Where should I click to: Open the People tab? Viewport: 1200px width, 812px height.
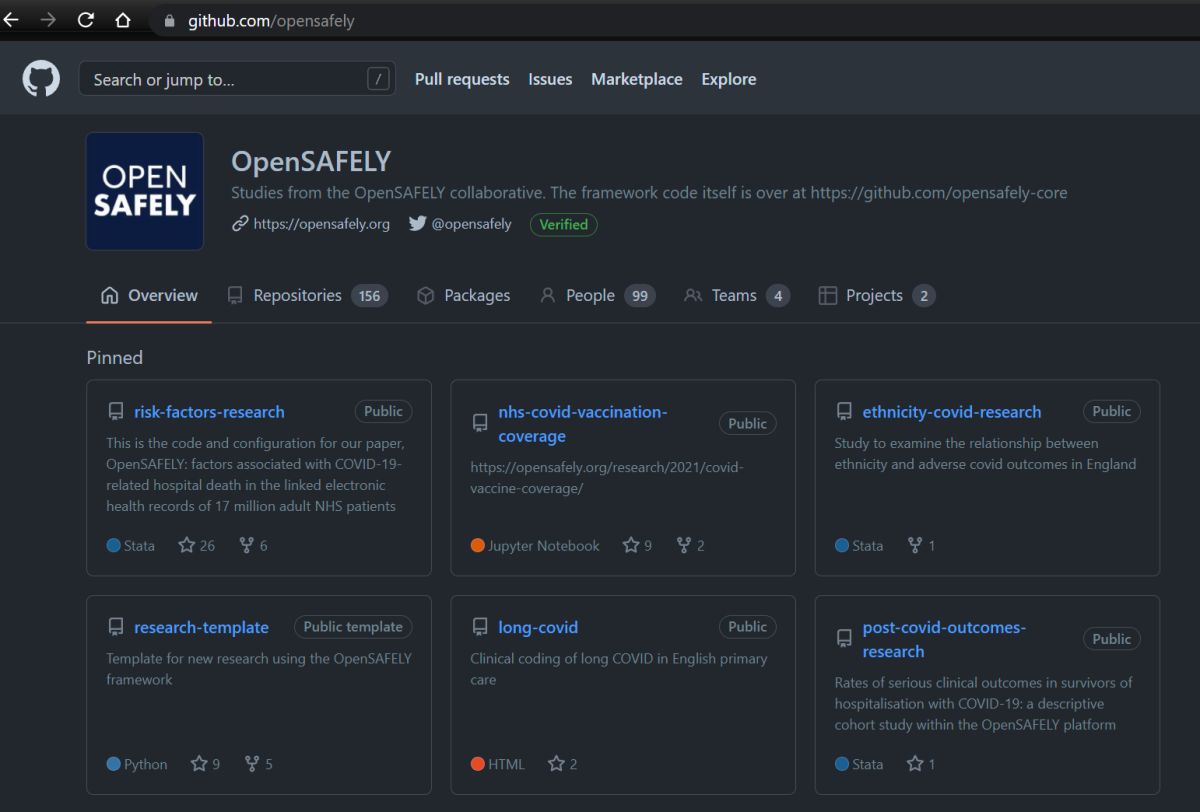coord(597,295)
